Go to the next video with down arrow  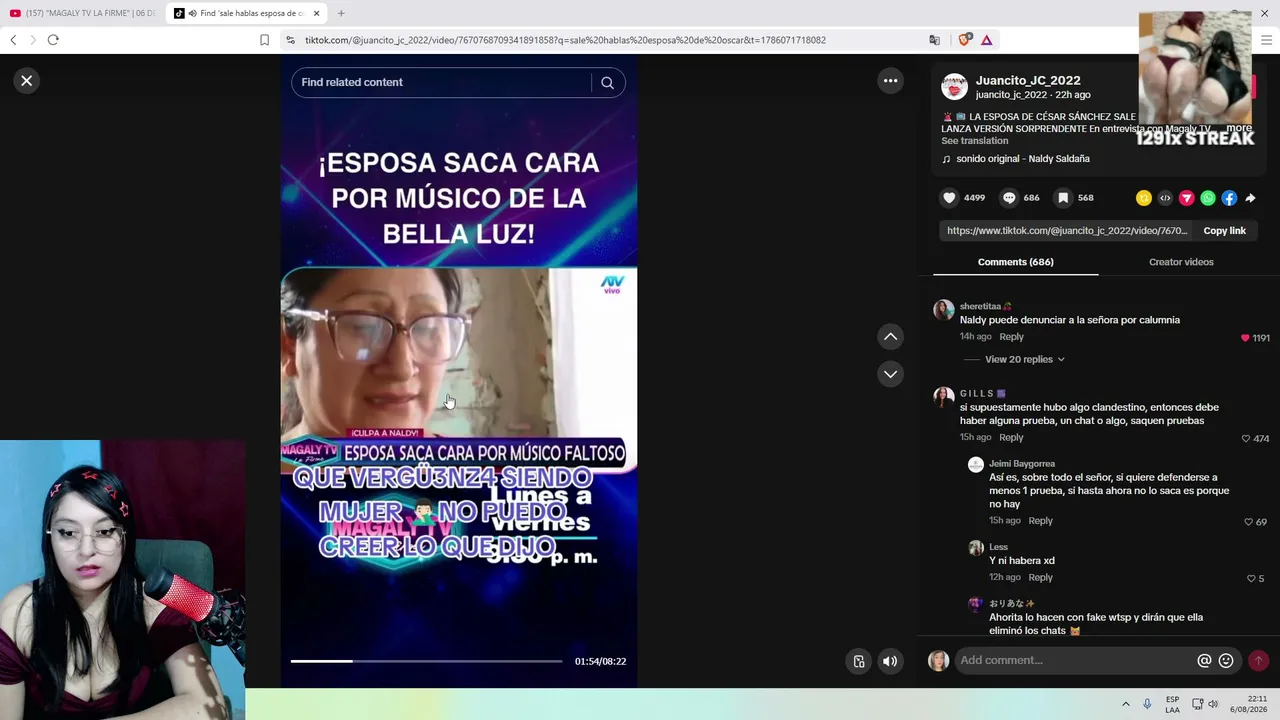tap(890, 374)
